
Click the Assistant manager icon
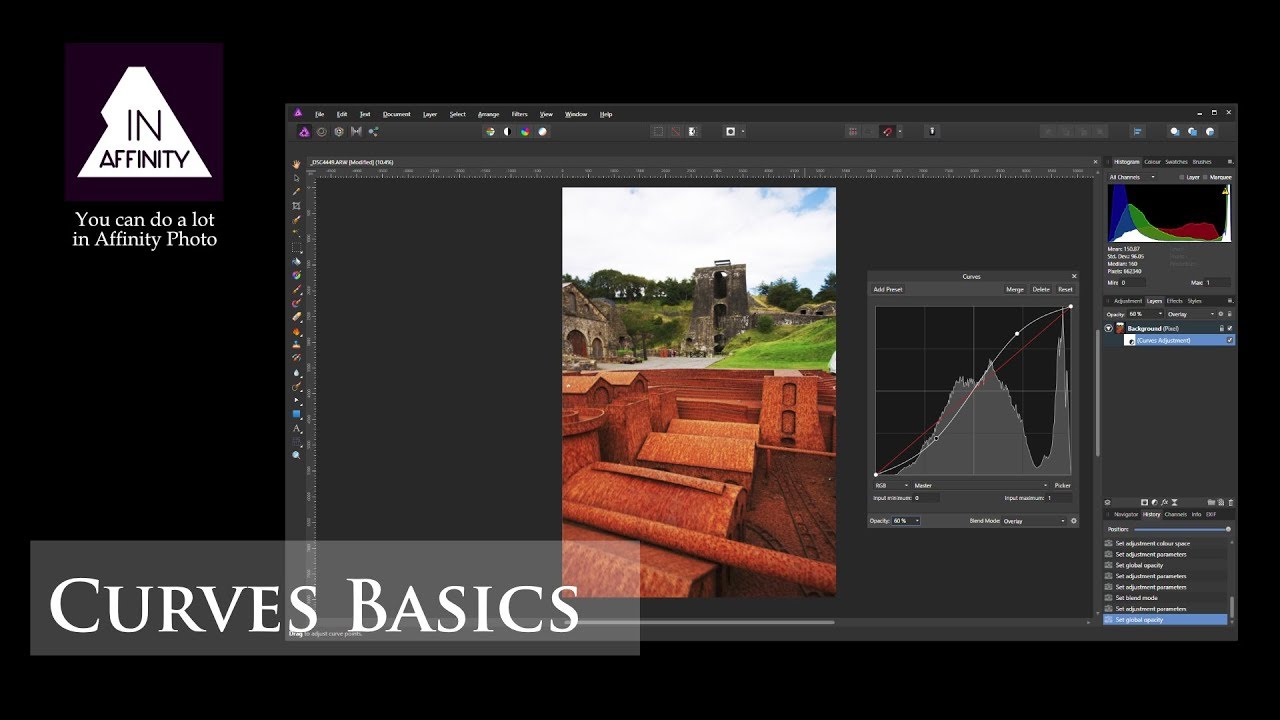(x=932, y=131)
